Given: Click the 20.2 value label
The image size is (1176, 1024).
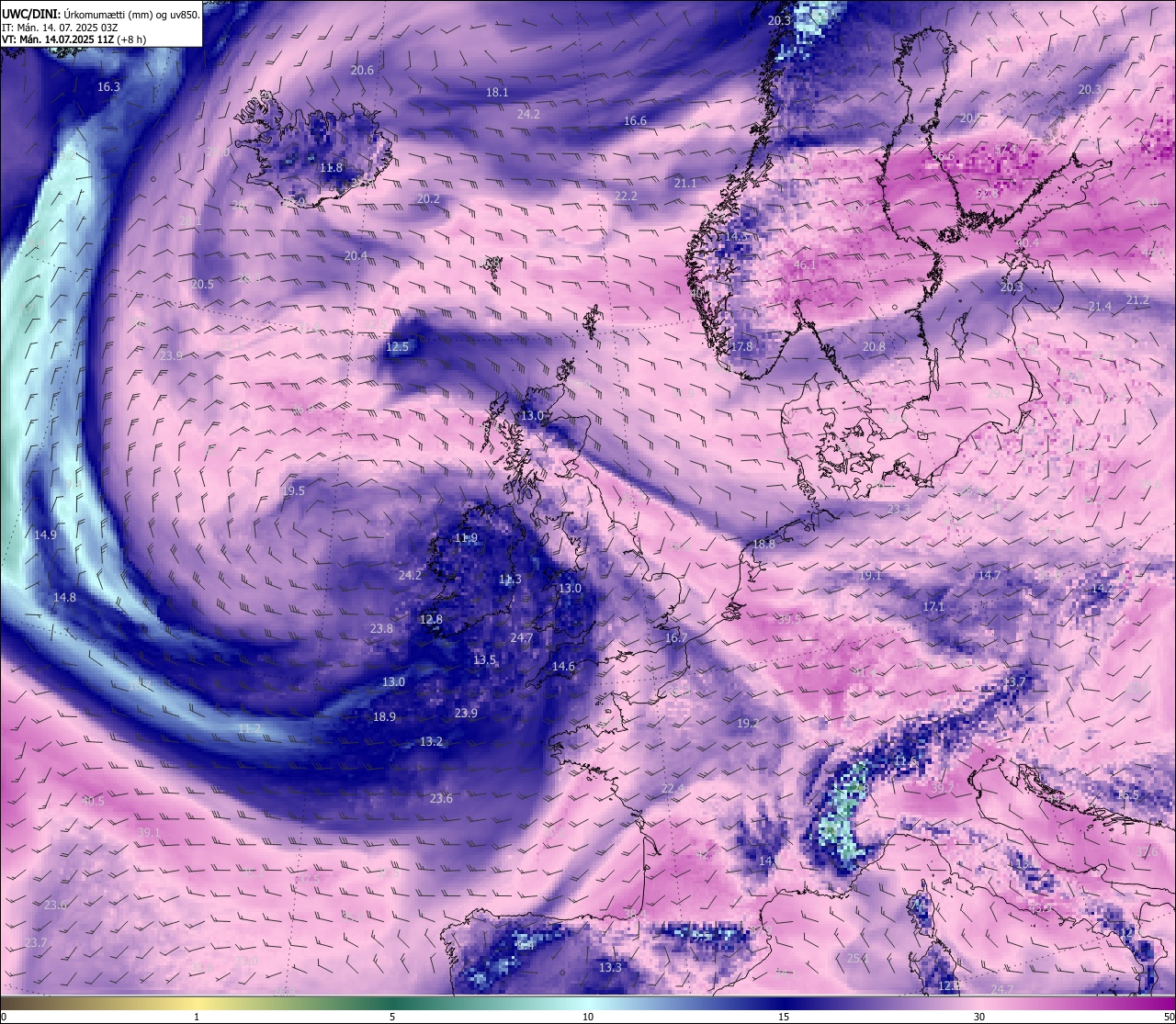Looking at the screenshot, I should [x=428, y=198].
